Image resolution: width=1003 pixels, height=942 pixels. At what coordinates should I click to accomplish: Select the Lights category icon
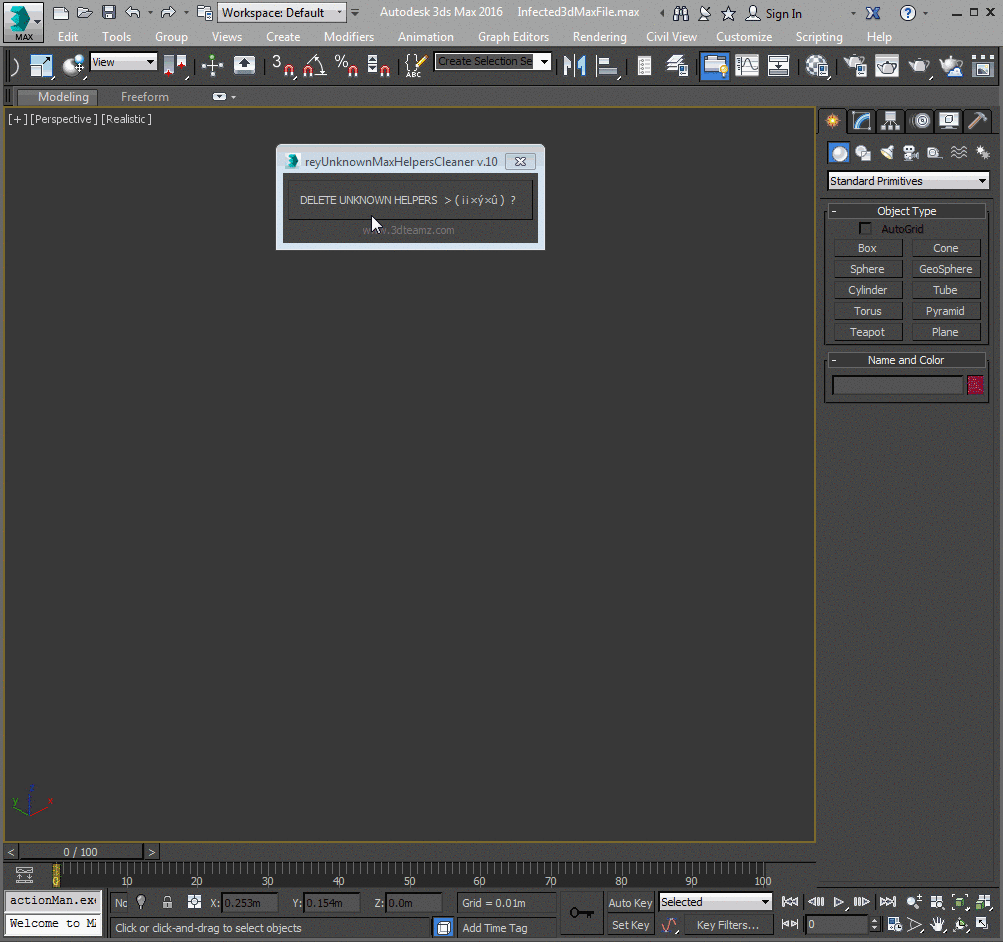point(887,153)
